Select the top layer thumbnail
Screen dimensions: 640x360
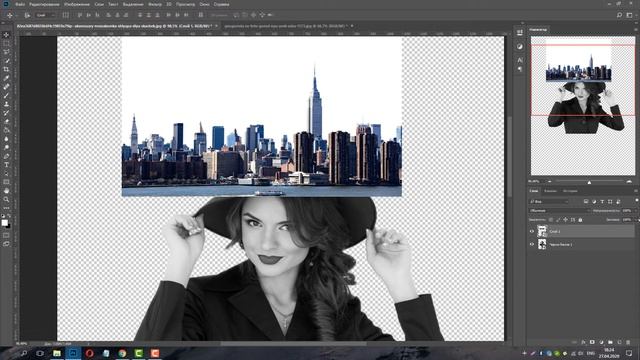(x=542, y=231)
